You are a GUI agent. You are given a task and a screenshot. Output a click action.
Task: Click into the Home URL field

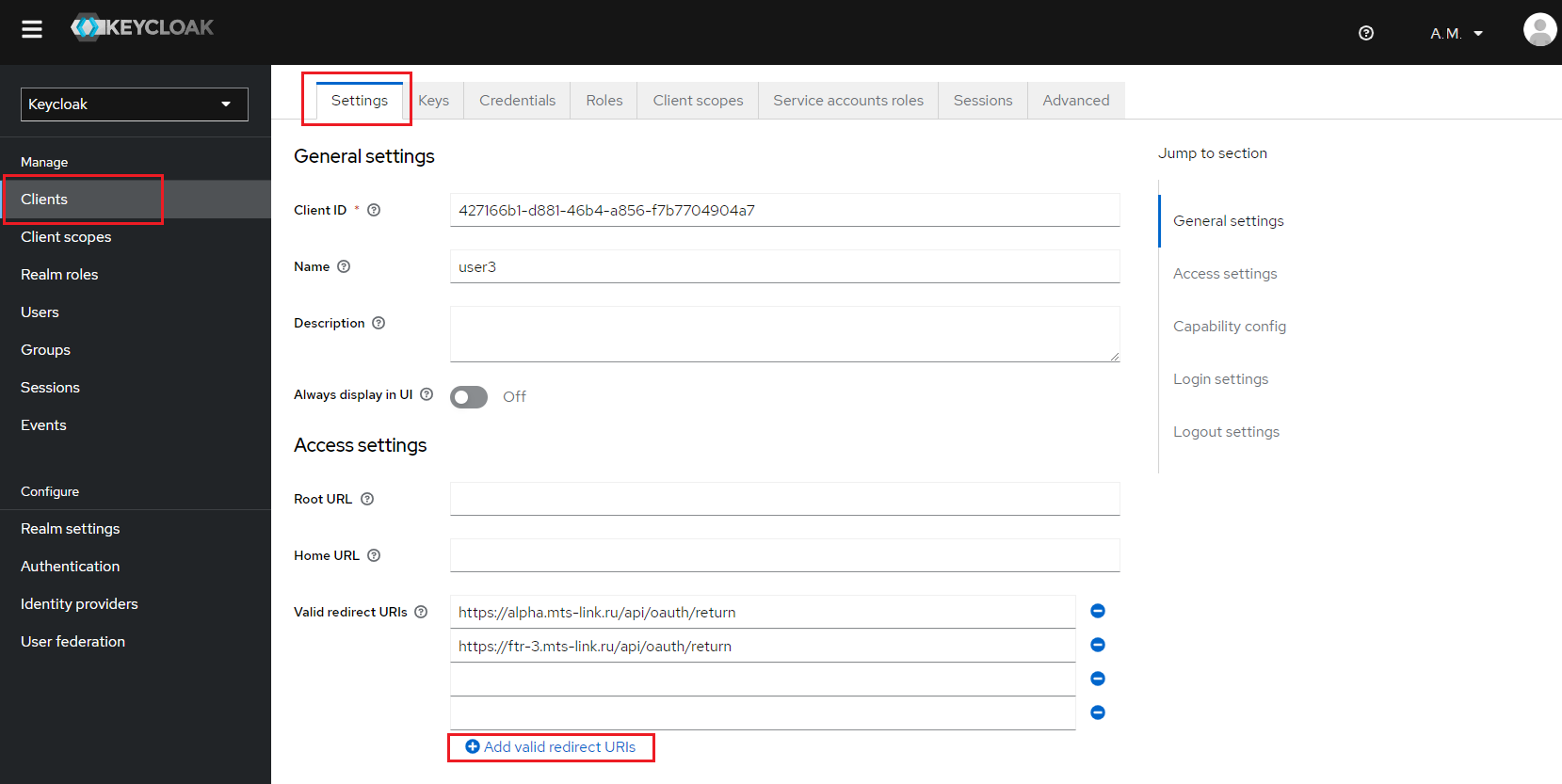785,555
